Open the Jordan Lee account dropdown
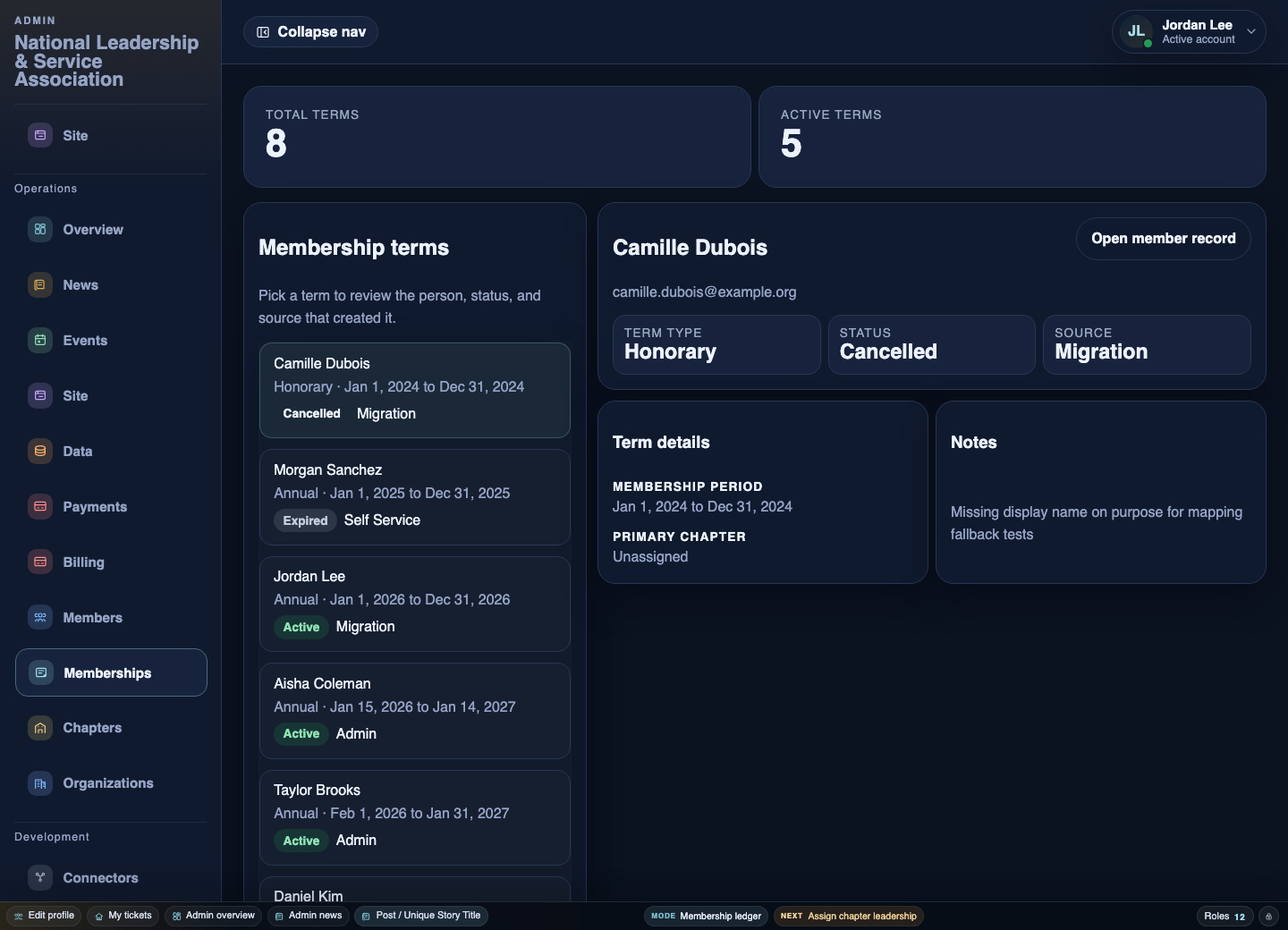Image resolution: width=1288 pixels, height=930 pixels. point(1189,32)
